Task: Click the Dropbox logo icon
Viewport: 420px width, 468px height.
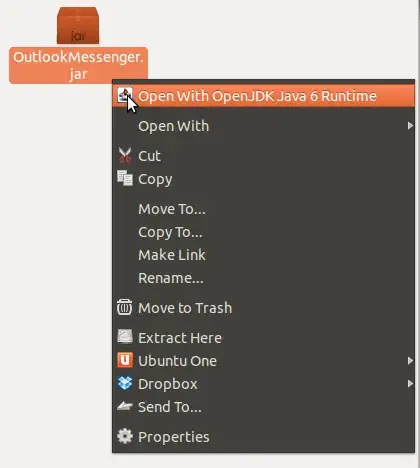Action: click(x=125, y=383)
